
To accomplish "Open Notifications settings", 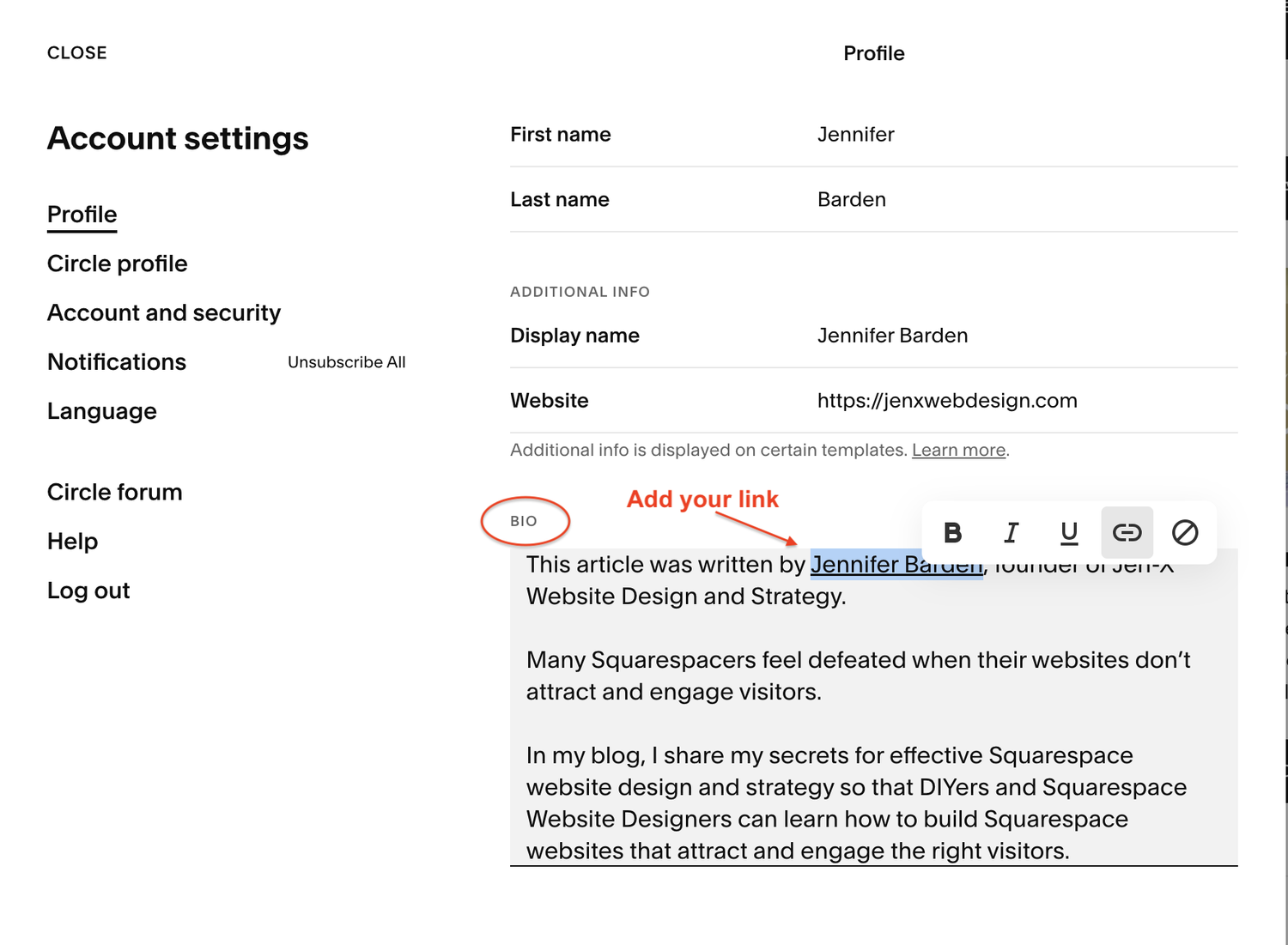I will 117,362.
